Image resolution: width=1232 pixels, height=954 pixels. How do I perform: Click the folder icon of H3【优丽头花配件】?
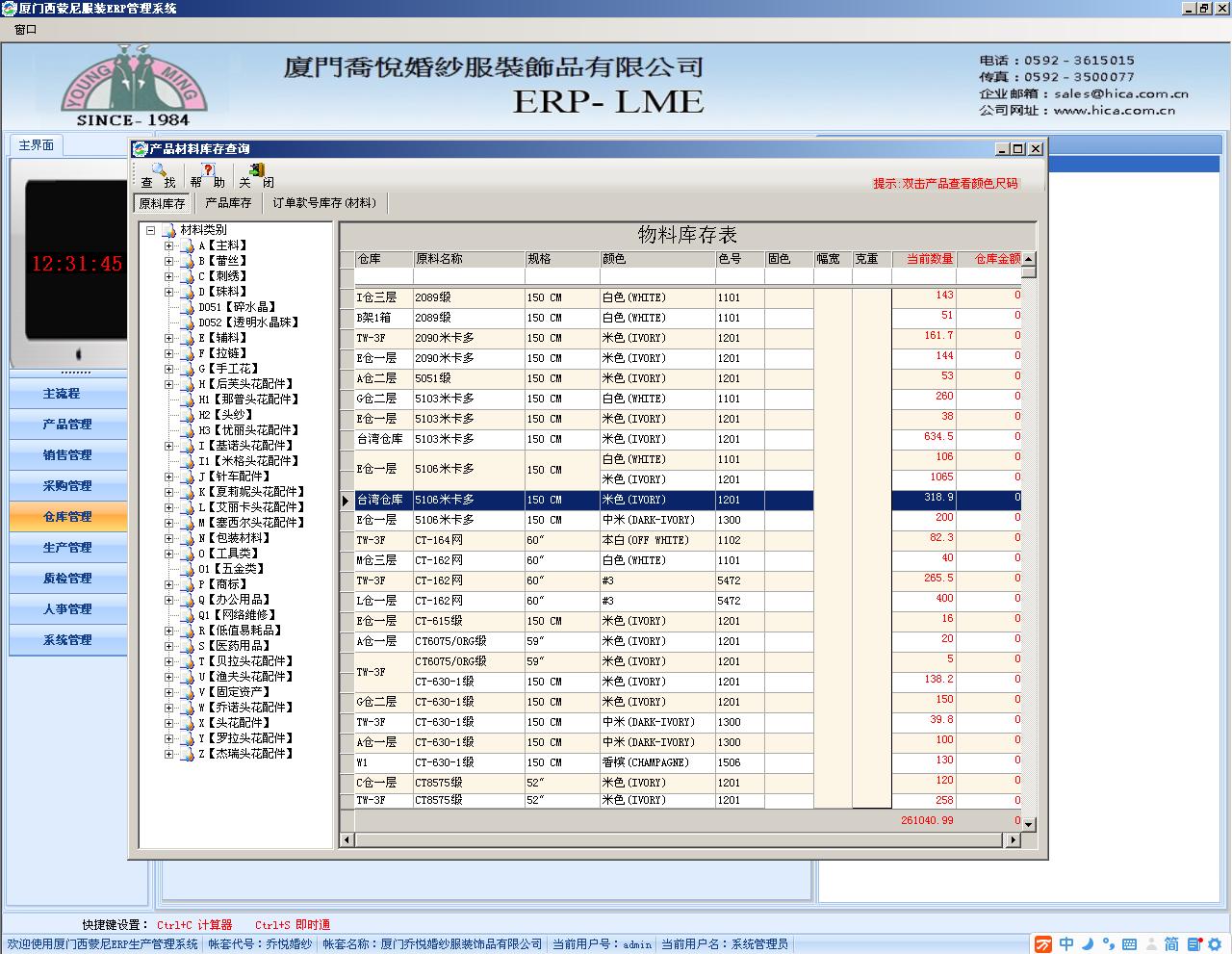pos(187,430)
